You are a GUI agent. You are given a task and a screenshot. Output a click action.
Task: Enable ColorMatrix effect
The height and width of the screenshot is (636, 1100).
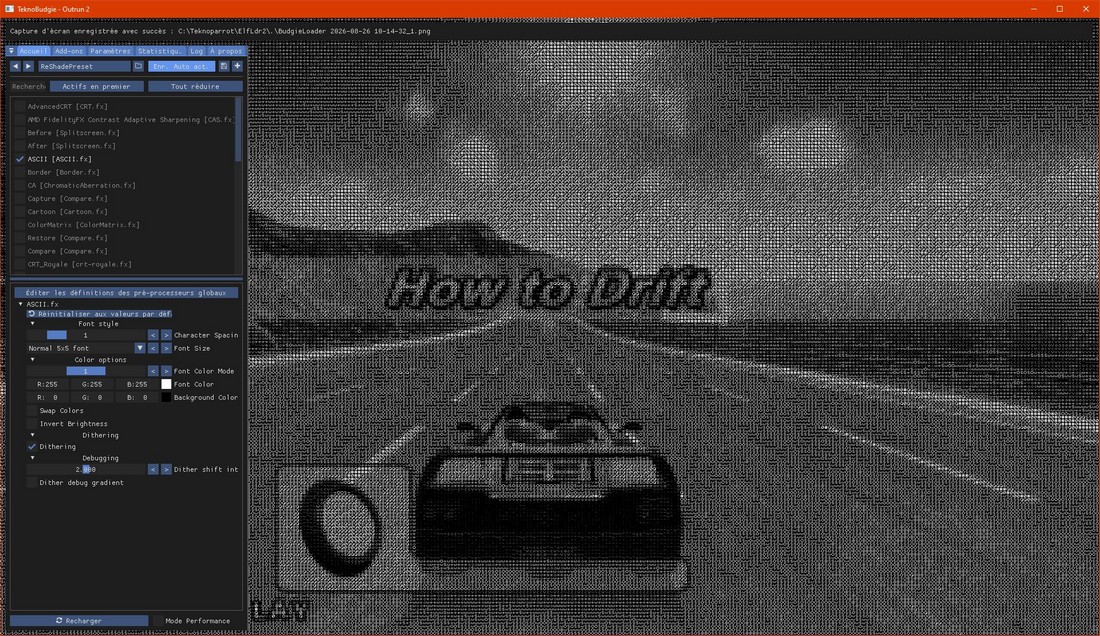point(20,225)
